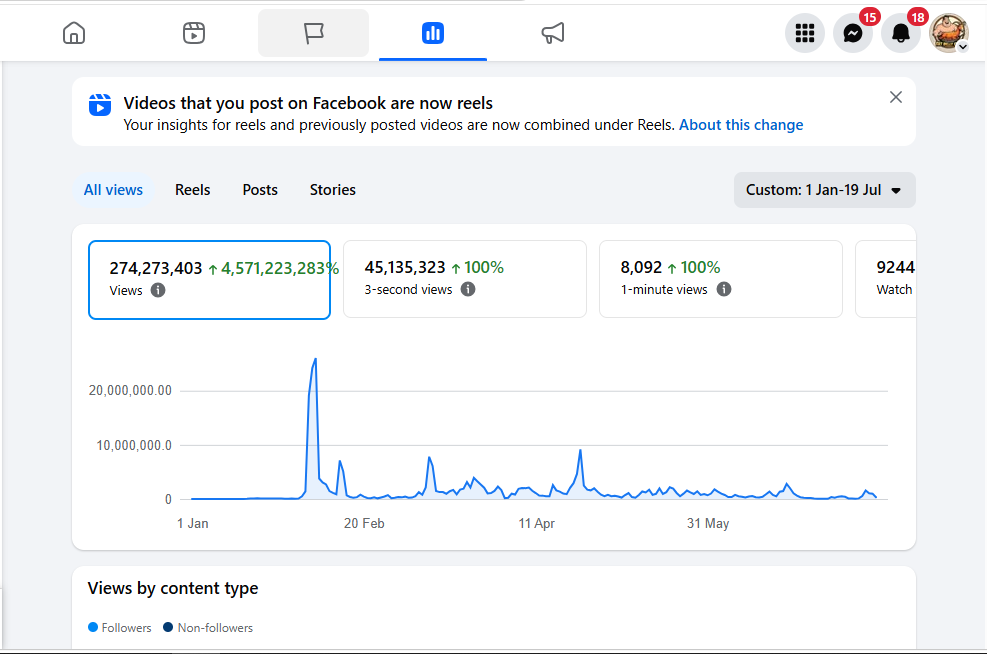This screenshot has height=654, width=987.
Task: Select the Views metric card
Action: click(210, 279)
